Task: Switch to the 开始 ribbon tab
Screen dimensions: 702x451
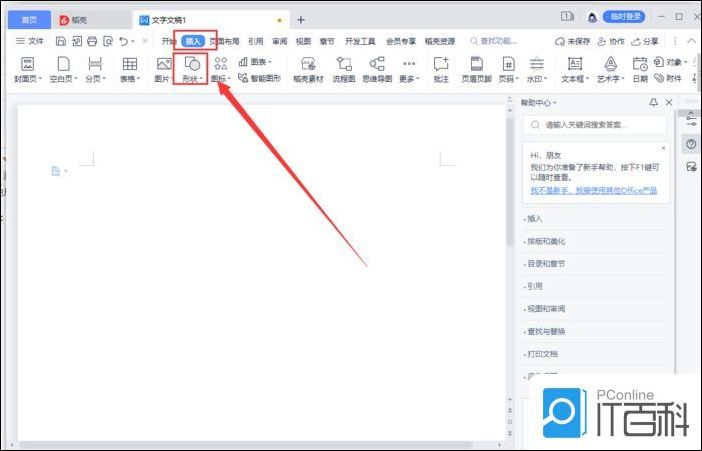Action: (x=168, y=41)
